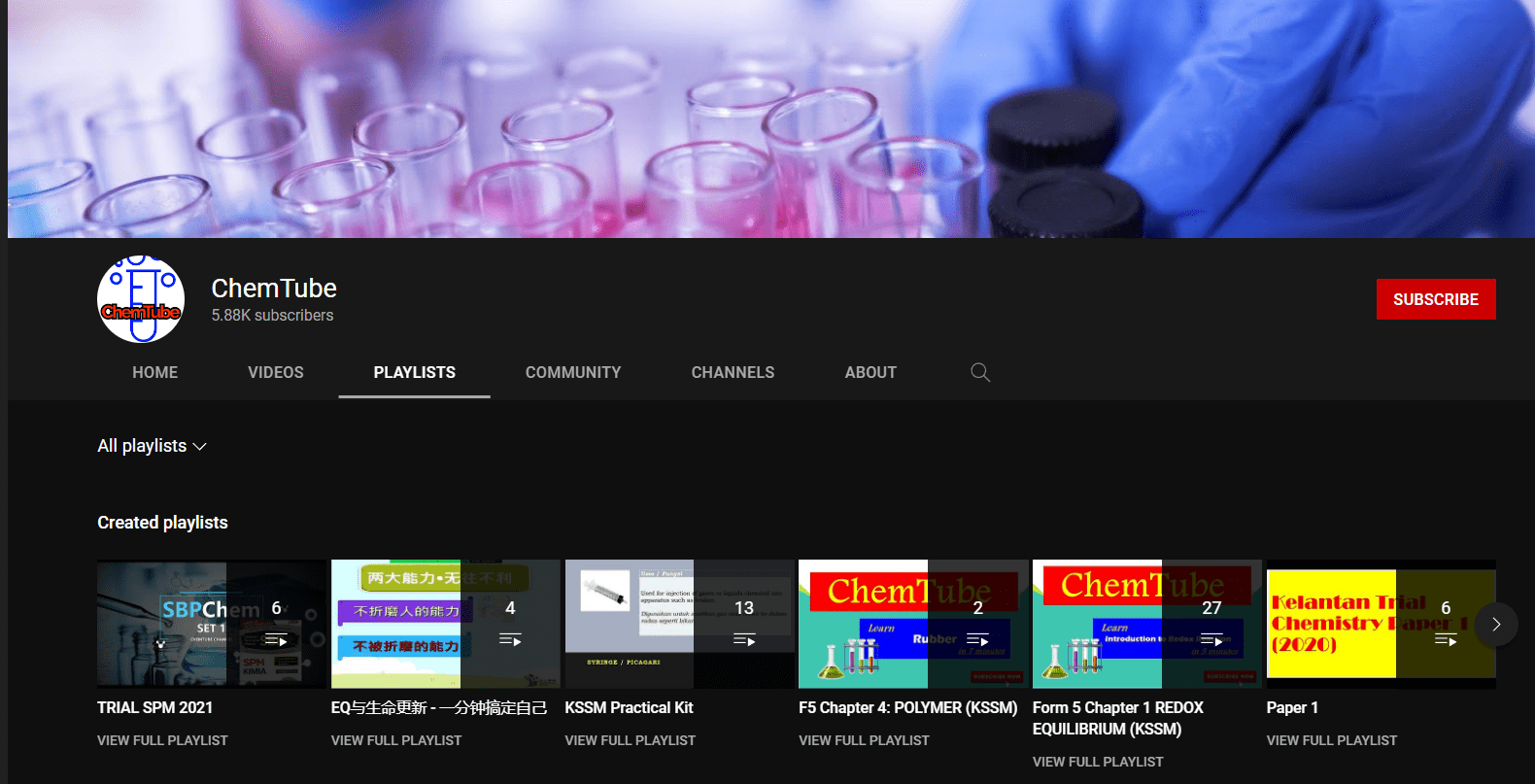Viewport: 1535px width, 784px height.
Task: View full playlist for F5 Chapter 4 POLYMER
Action: click(x=864, y=740)
